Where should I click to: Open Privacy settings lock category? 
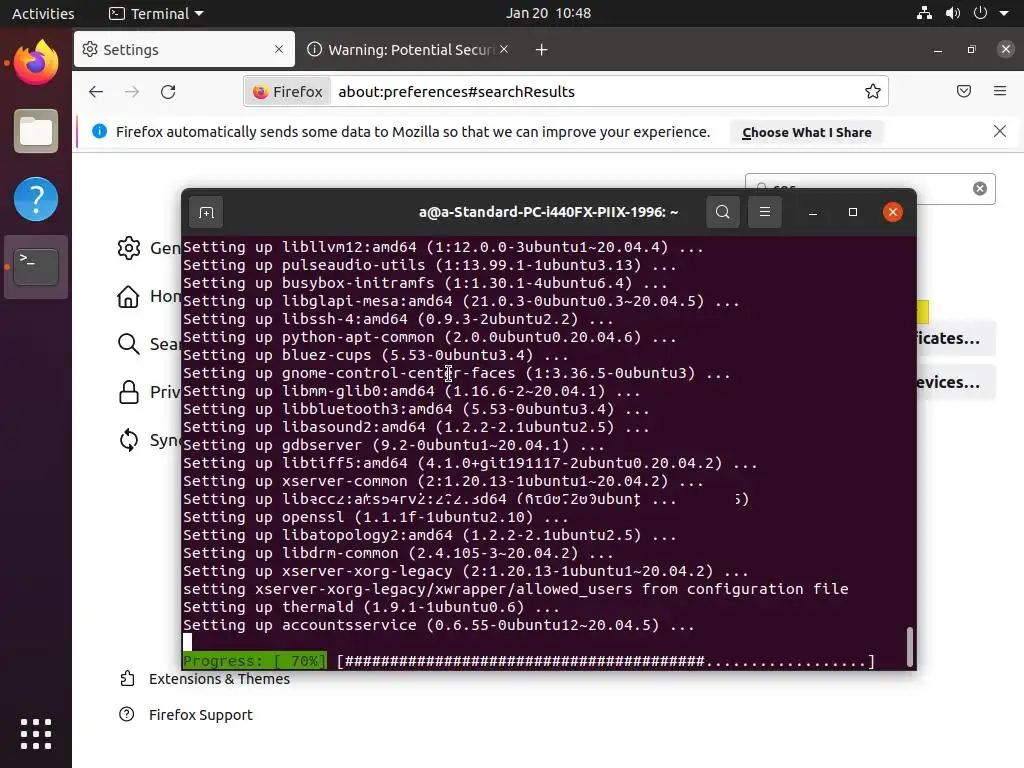pyautogui.click(x=149, y=392)
